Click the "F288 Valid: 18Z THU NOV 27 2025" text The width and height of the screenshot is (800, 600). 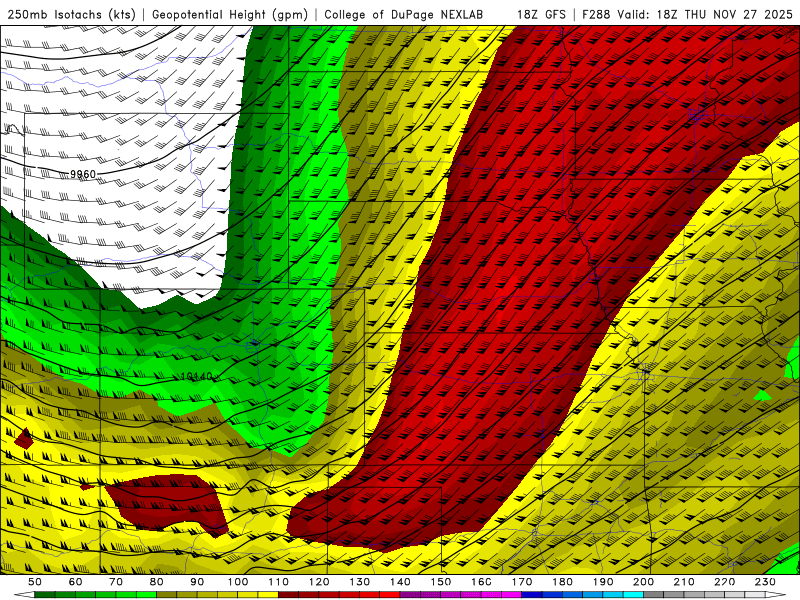pyautogui.click(x=687, y=14)
